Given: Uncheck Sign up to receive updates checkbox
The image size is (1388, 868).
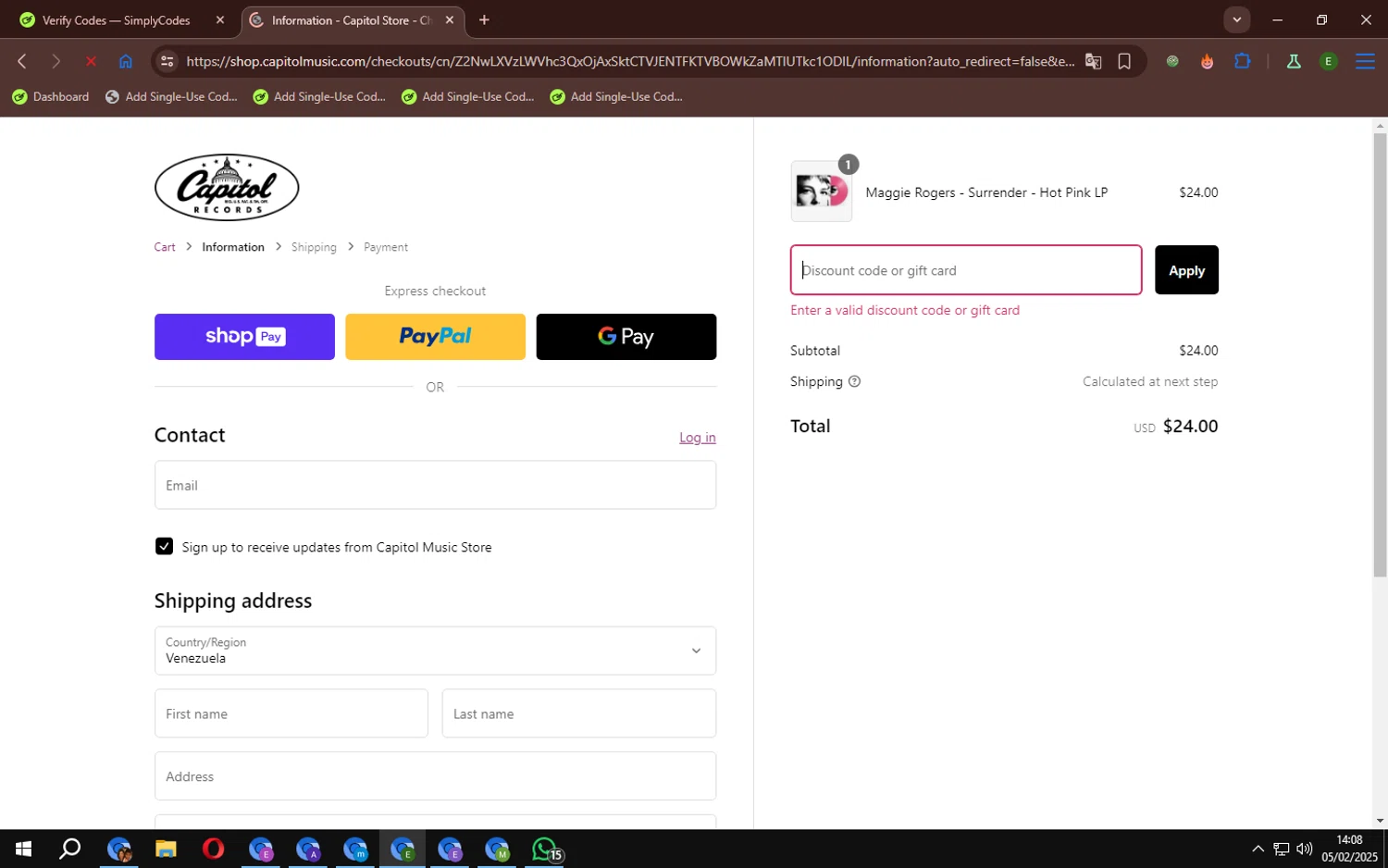Looking at the screenshot, I should point(164,547).
